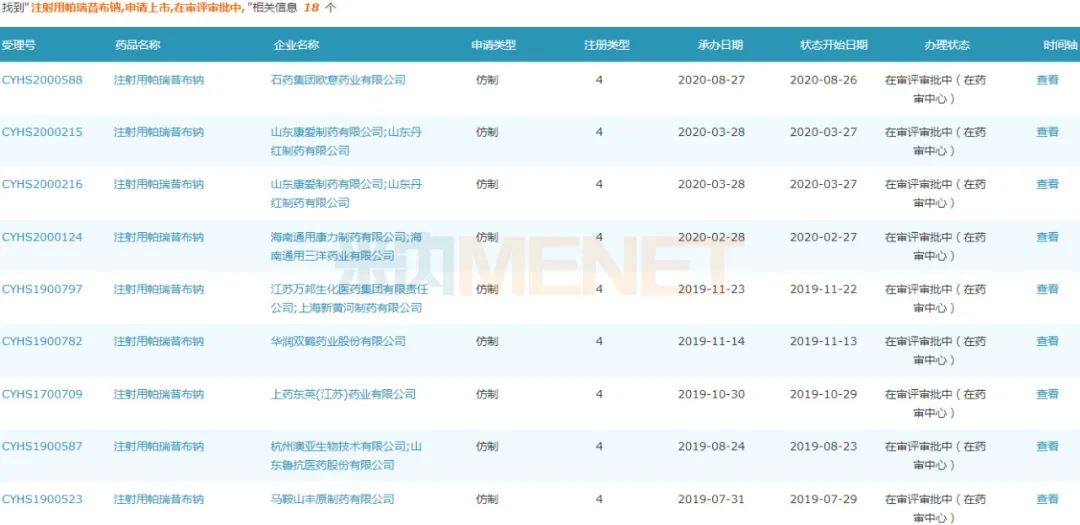The height and width of the screenshot is (525, 1080).
Task: Open company 上药东英(江苏)药业有限公司
Action: (x=344, y=395)
